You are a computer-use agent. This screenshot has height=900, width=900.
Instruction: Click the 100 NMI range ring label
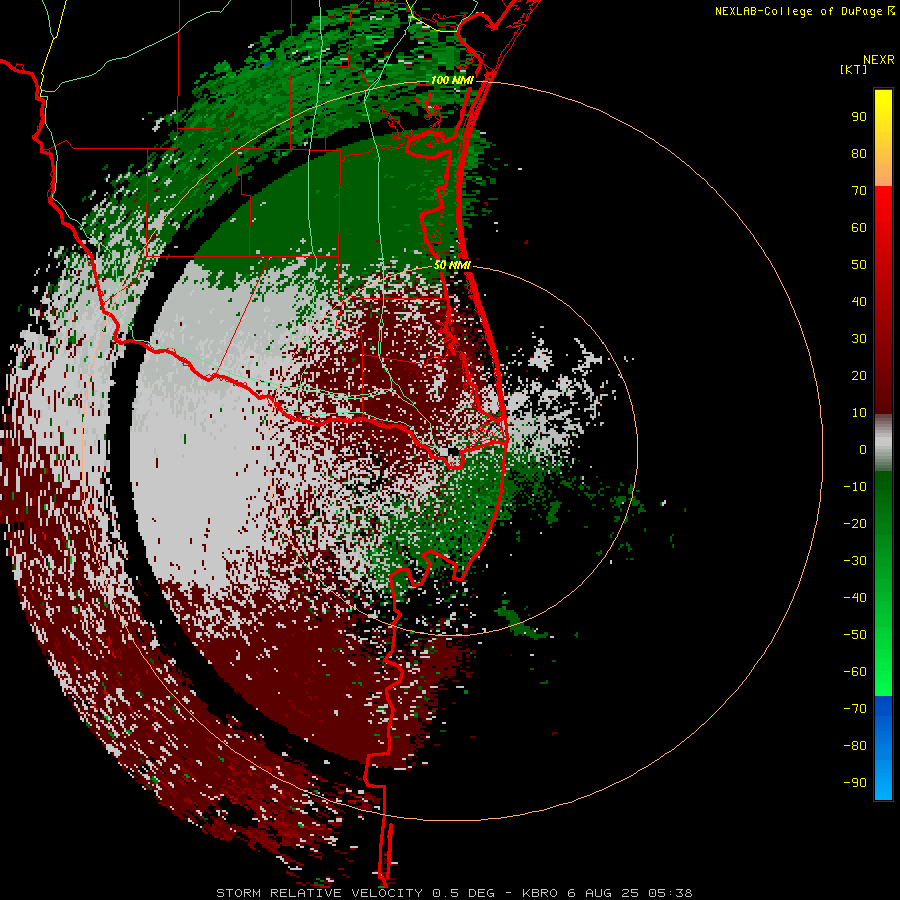(452, 80)
